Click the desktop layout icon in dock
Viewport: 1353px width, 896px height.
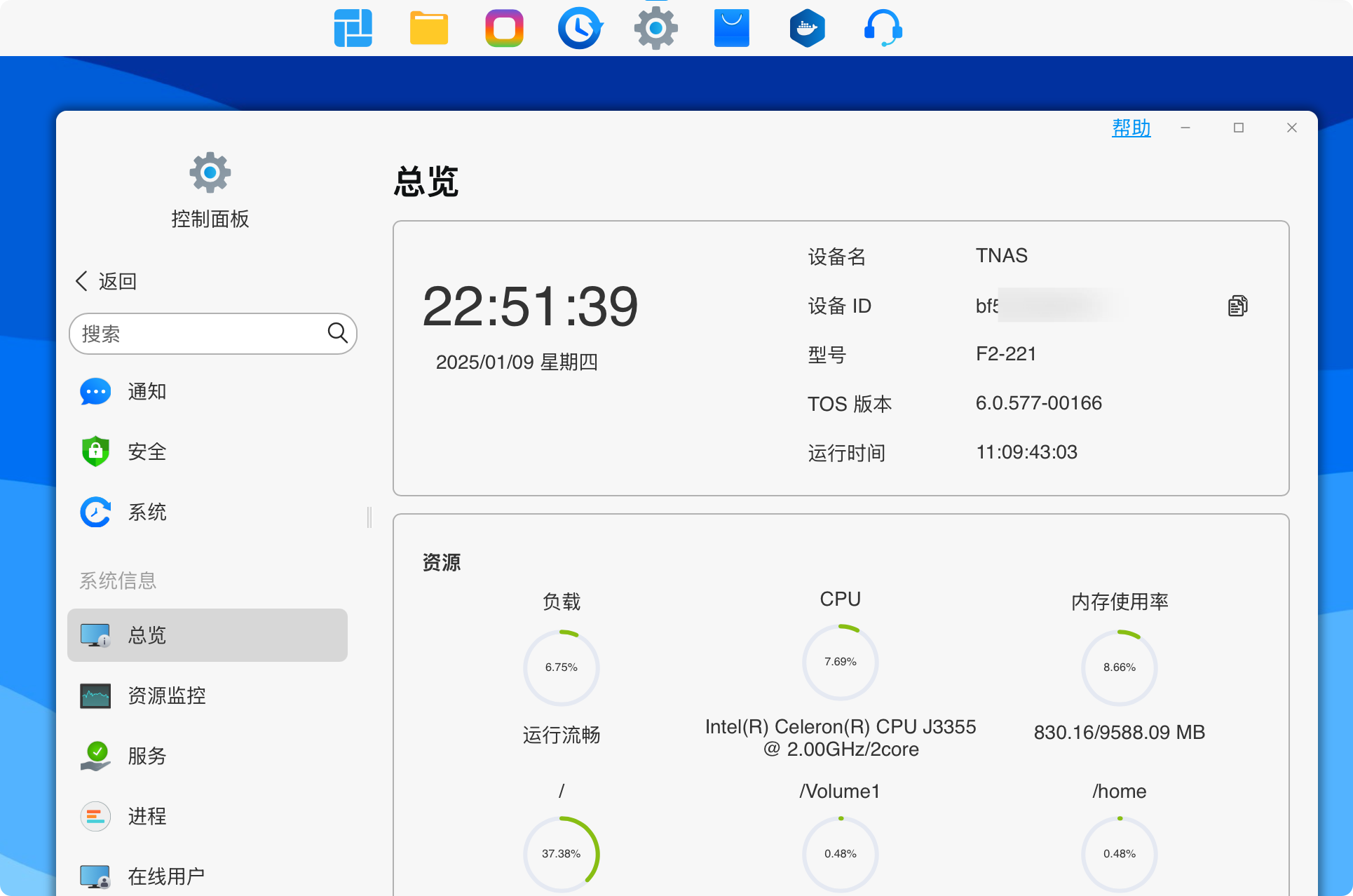pos(353,28)
